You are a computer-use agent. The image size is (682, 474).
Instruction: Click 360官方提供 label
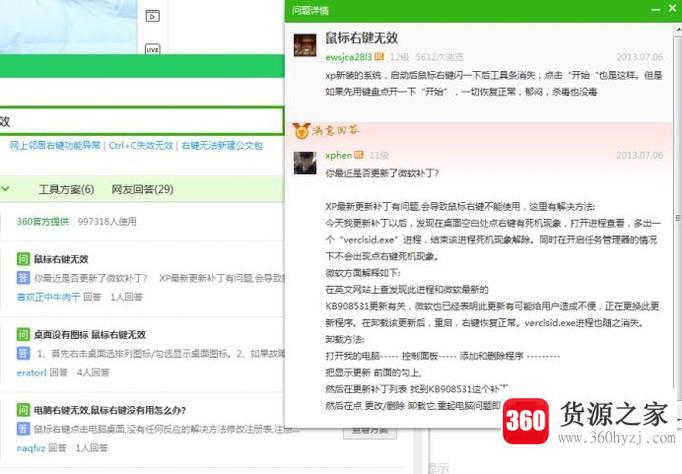click(43, 222)
